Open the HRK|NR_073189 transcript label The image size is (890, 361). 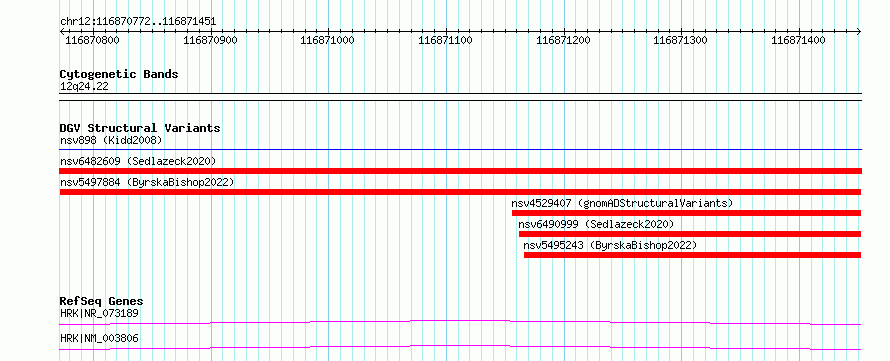(x=99, y=313)
